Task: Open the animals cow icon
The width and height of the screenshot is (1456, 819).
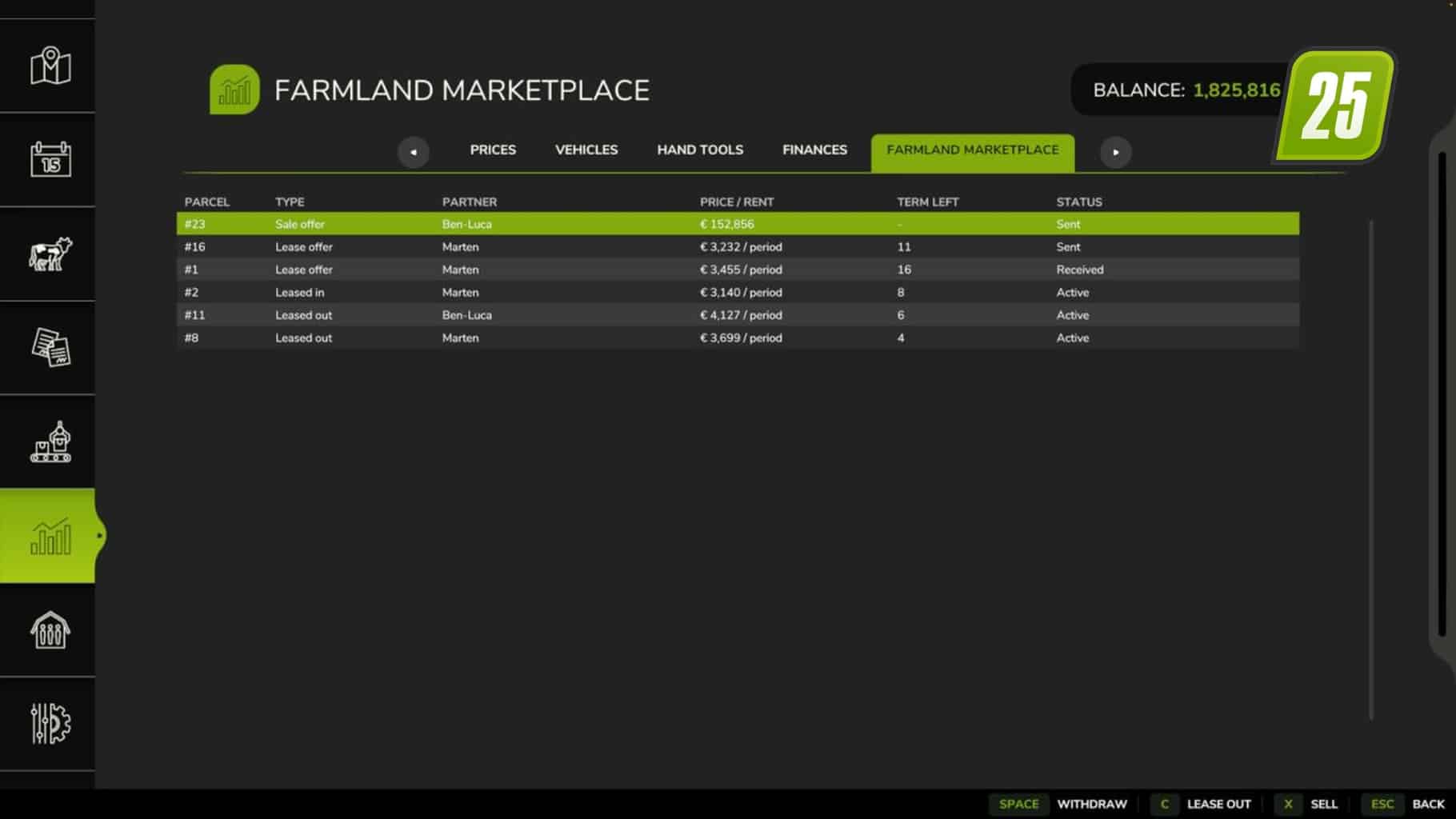Action: (50, 254)
